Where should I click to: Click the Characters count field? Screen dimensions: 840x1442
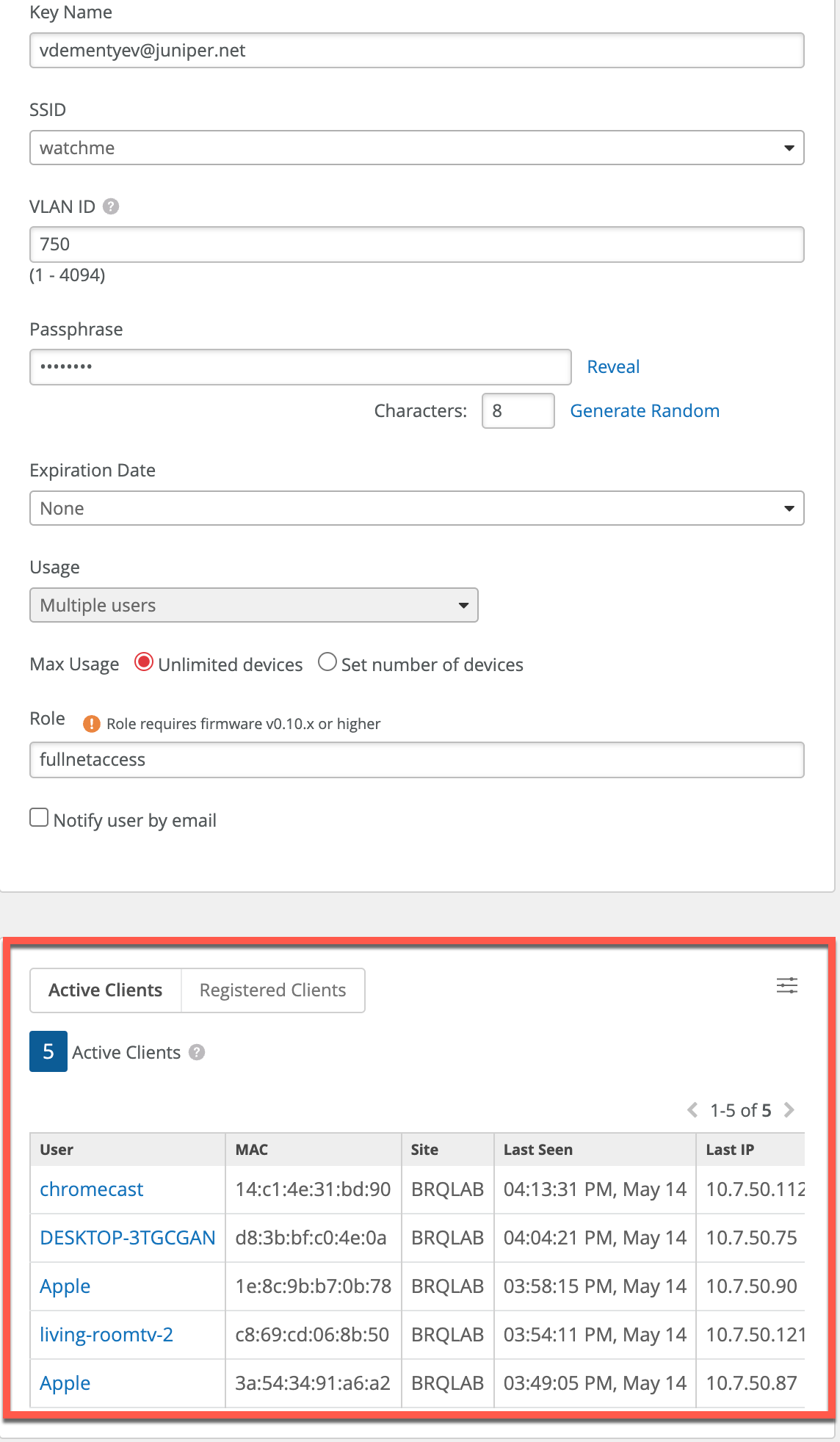click(518, 411)
